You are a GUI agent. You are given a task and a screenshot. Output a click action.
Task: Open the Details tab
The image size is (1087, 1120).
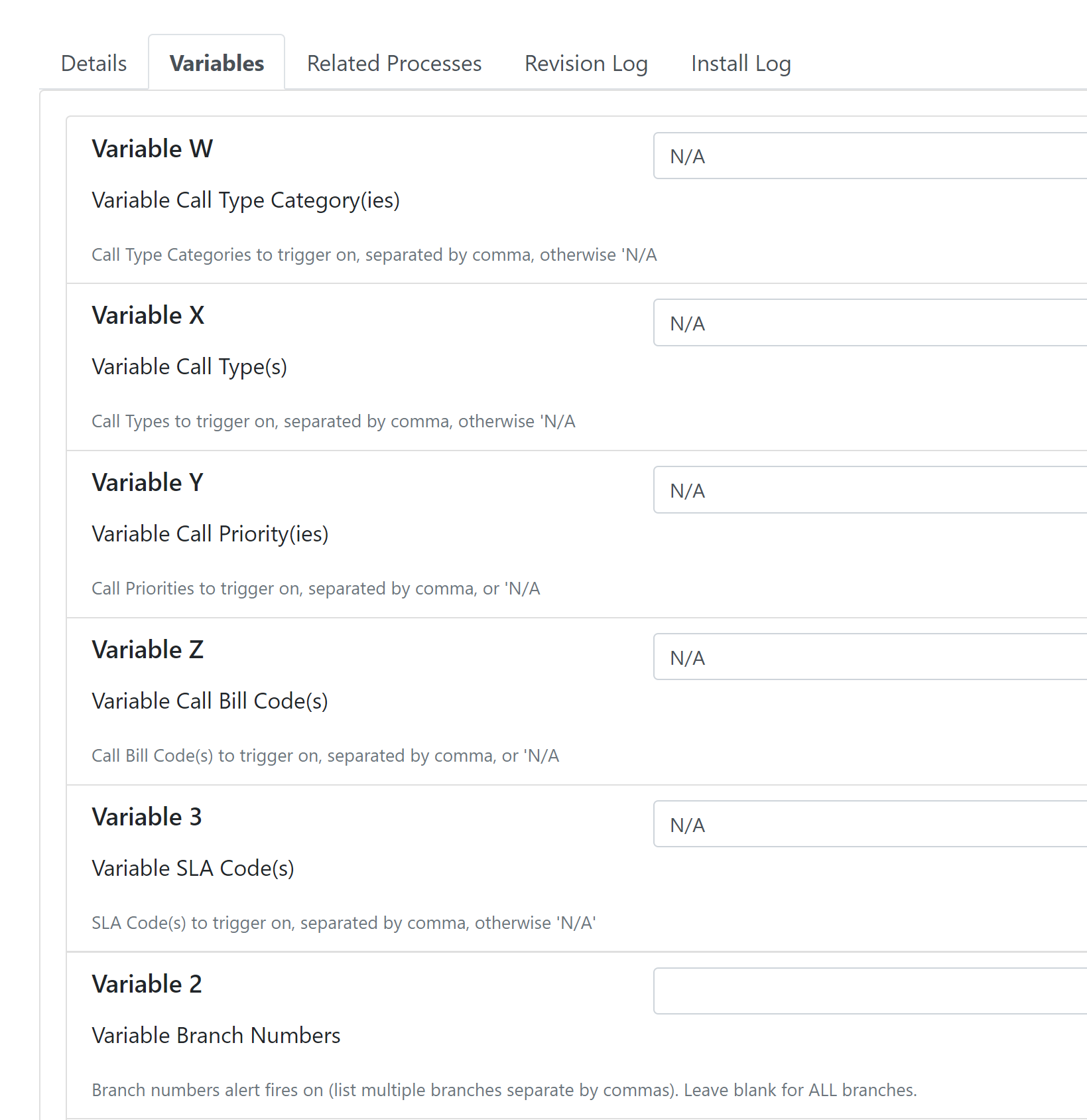[94, 63]
